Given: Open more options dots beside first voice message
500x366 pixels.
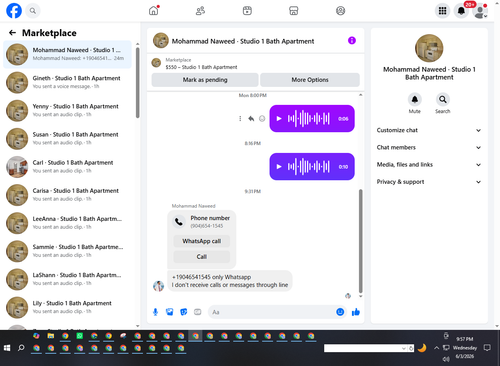Looking at the screenshot, I should click(x=240, y=119).
